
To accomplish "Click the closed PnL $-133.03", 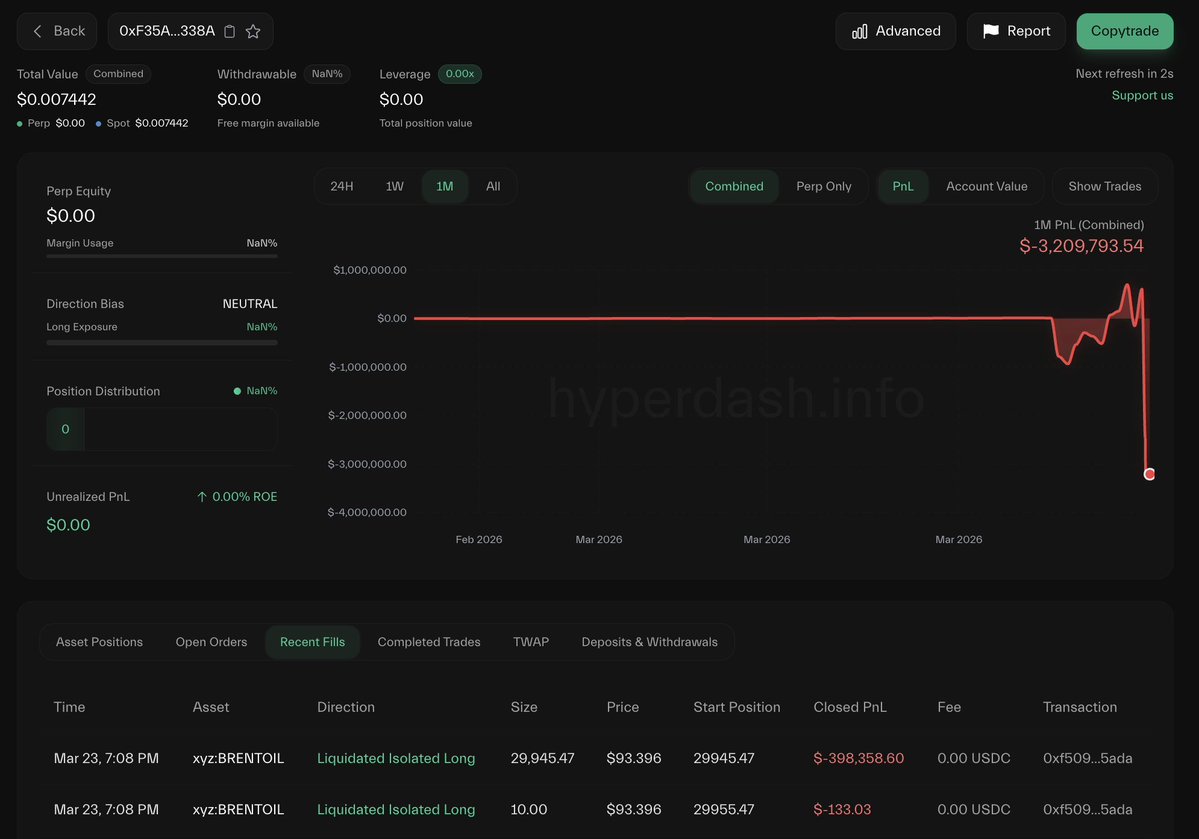I will tap(842, 810).
